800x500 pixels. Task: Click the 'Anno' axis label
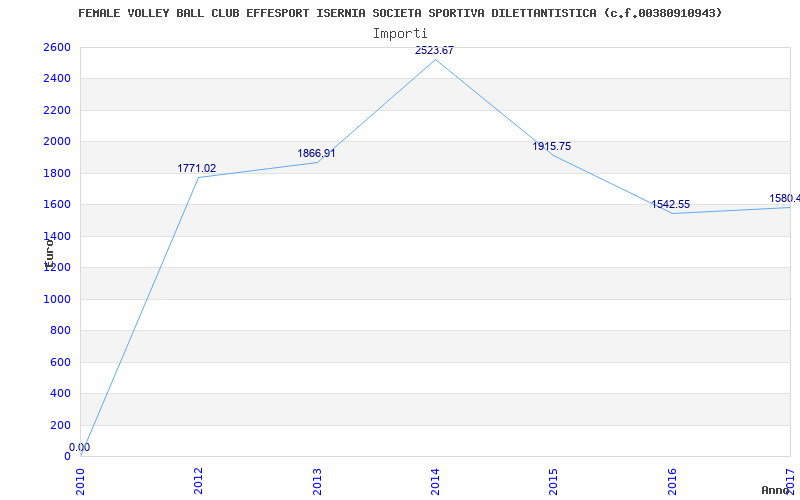click(x=775, y=490)
